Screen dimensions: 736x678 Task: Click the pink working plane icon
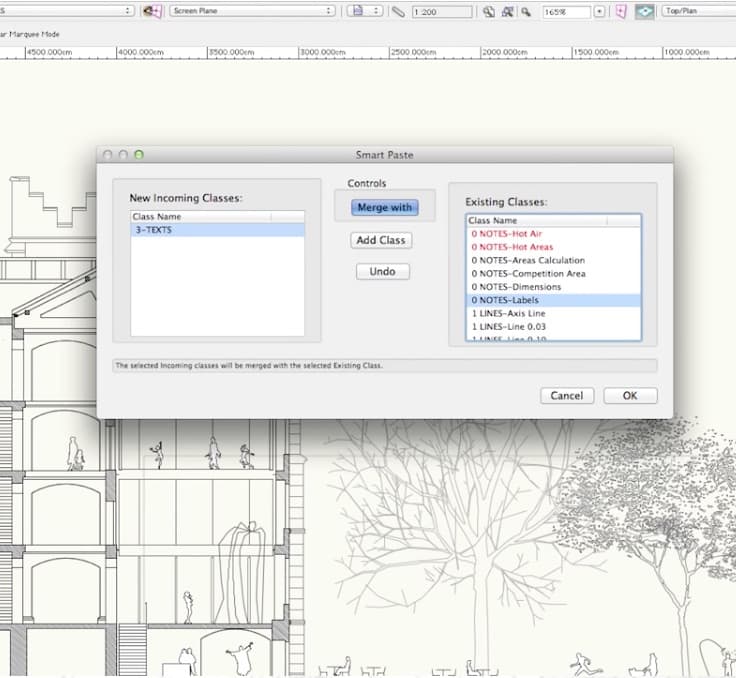tap(621, 11)
